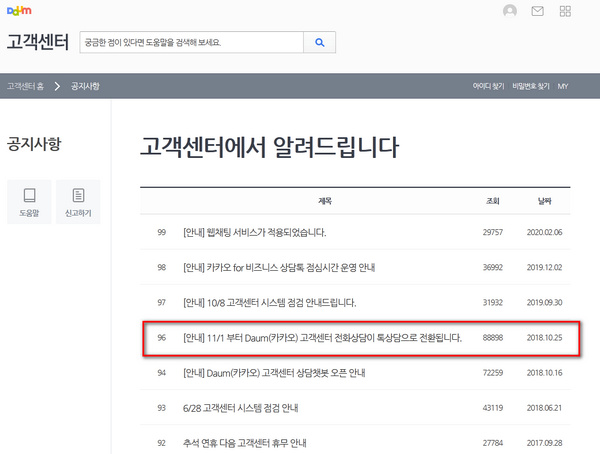Click the search magnifier button

[x=320, y=42]
